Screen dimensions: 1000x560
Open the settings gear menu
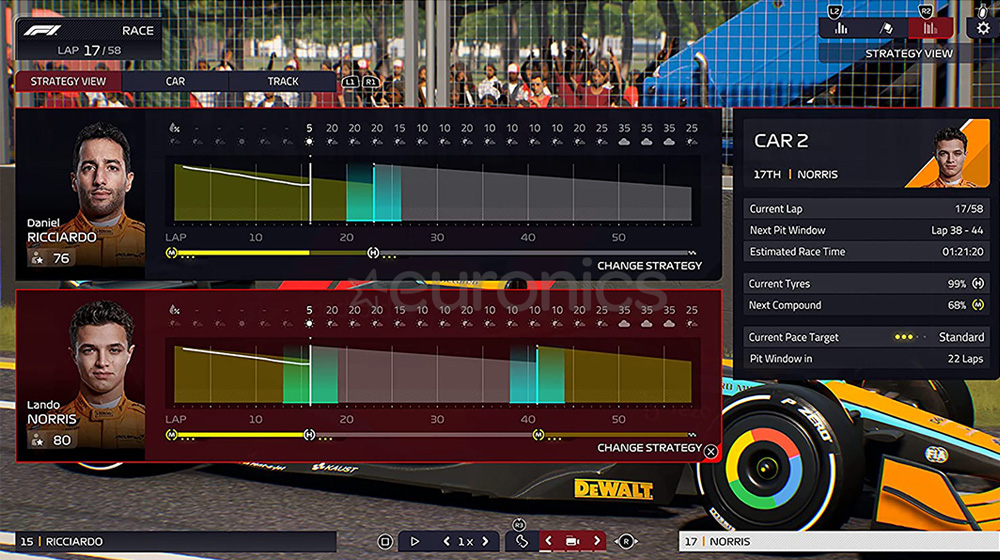(983, 28)
